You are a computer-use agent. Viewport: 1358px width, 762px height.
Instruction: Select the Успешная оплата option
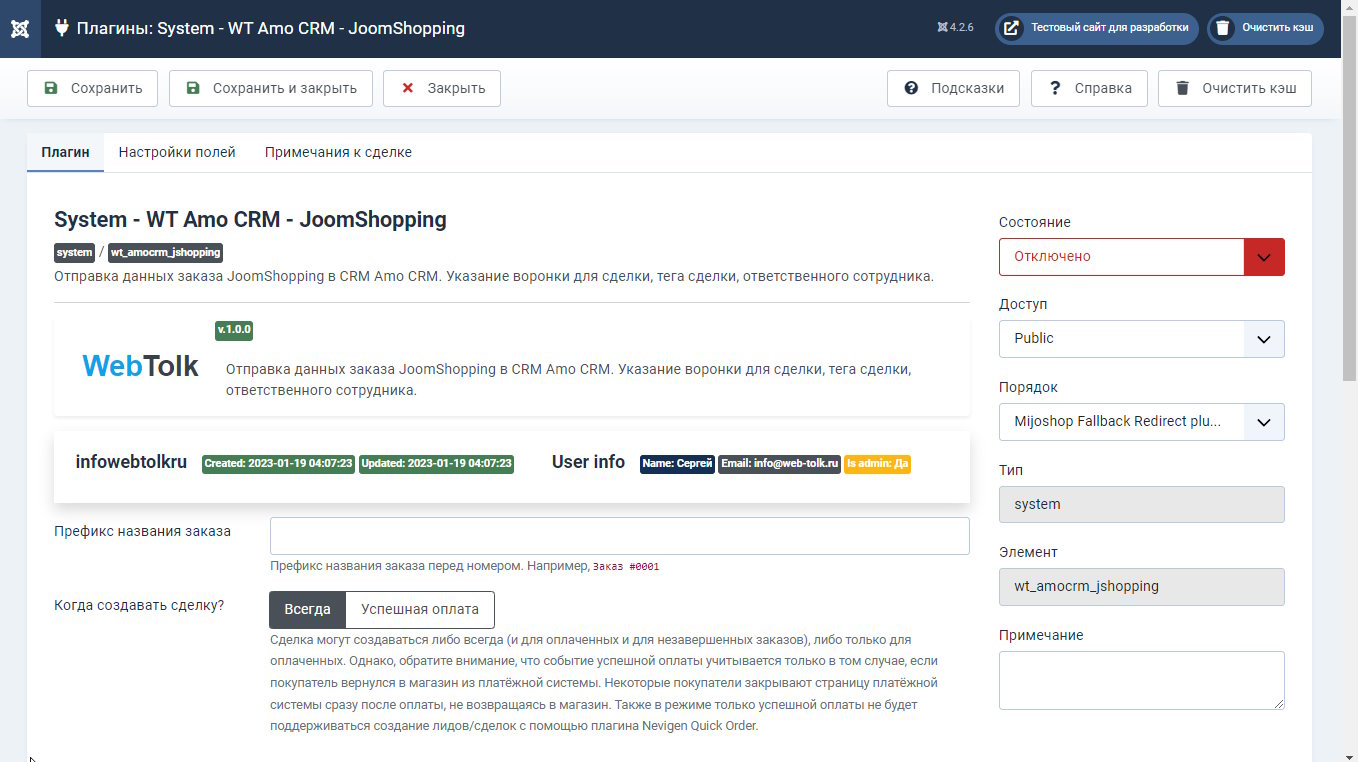click(x=419, y=609)
